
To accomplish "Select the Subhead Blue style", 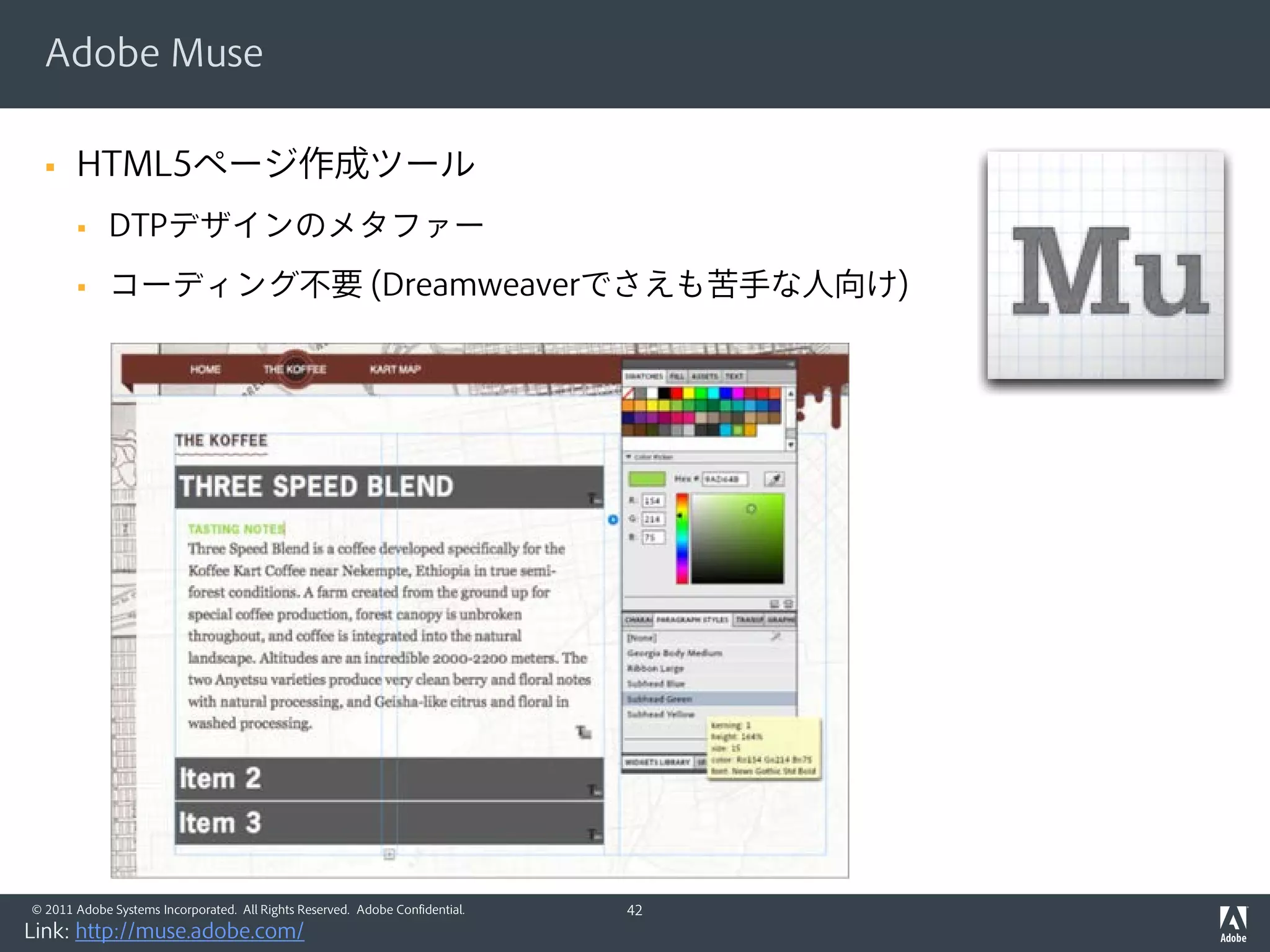I will (709, 684).
